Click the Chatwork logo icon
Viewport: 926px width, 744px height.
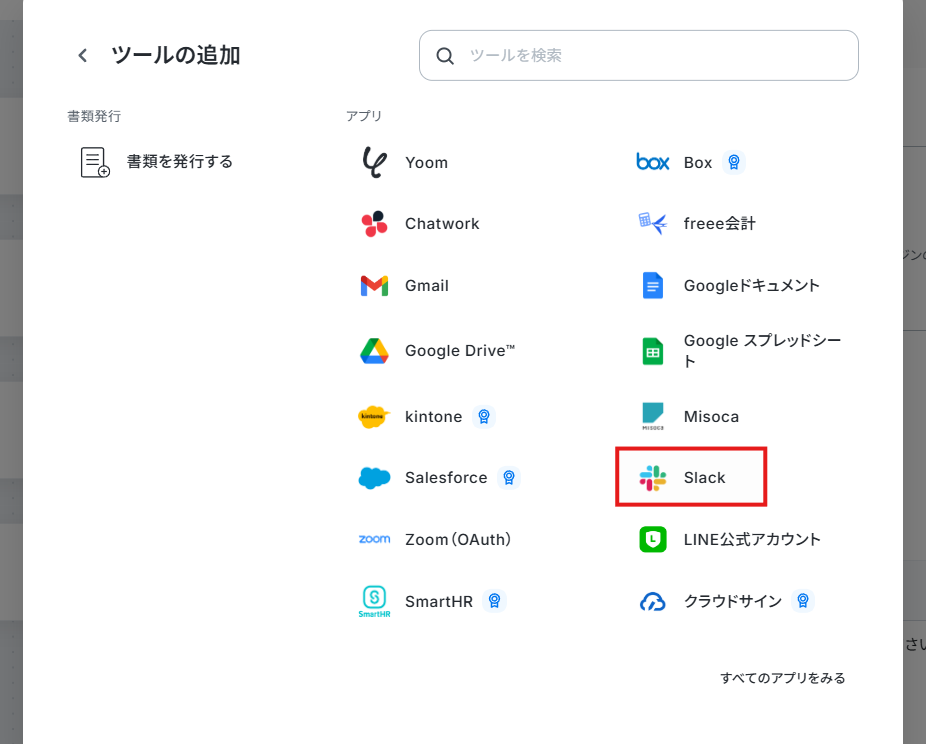click(374, 224)
